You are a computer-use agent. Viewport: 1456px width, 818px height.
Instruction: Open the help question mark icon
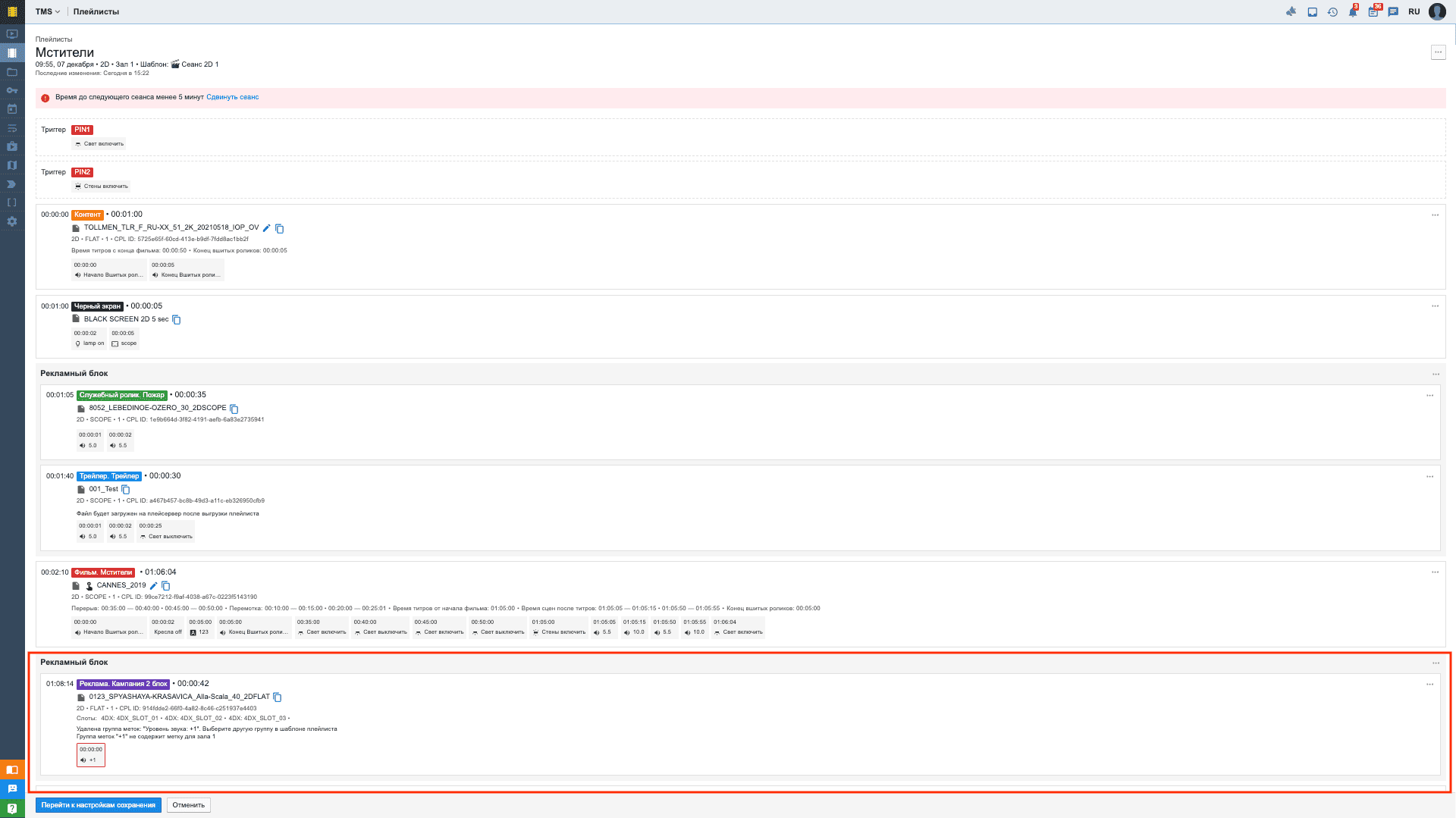click(12, 808)
